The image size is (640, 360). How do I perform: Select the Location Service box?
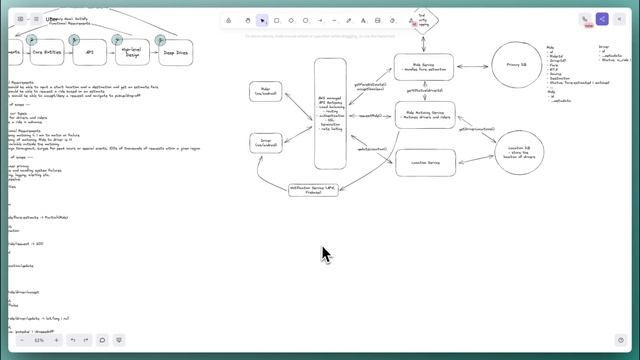pos(425,163)
